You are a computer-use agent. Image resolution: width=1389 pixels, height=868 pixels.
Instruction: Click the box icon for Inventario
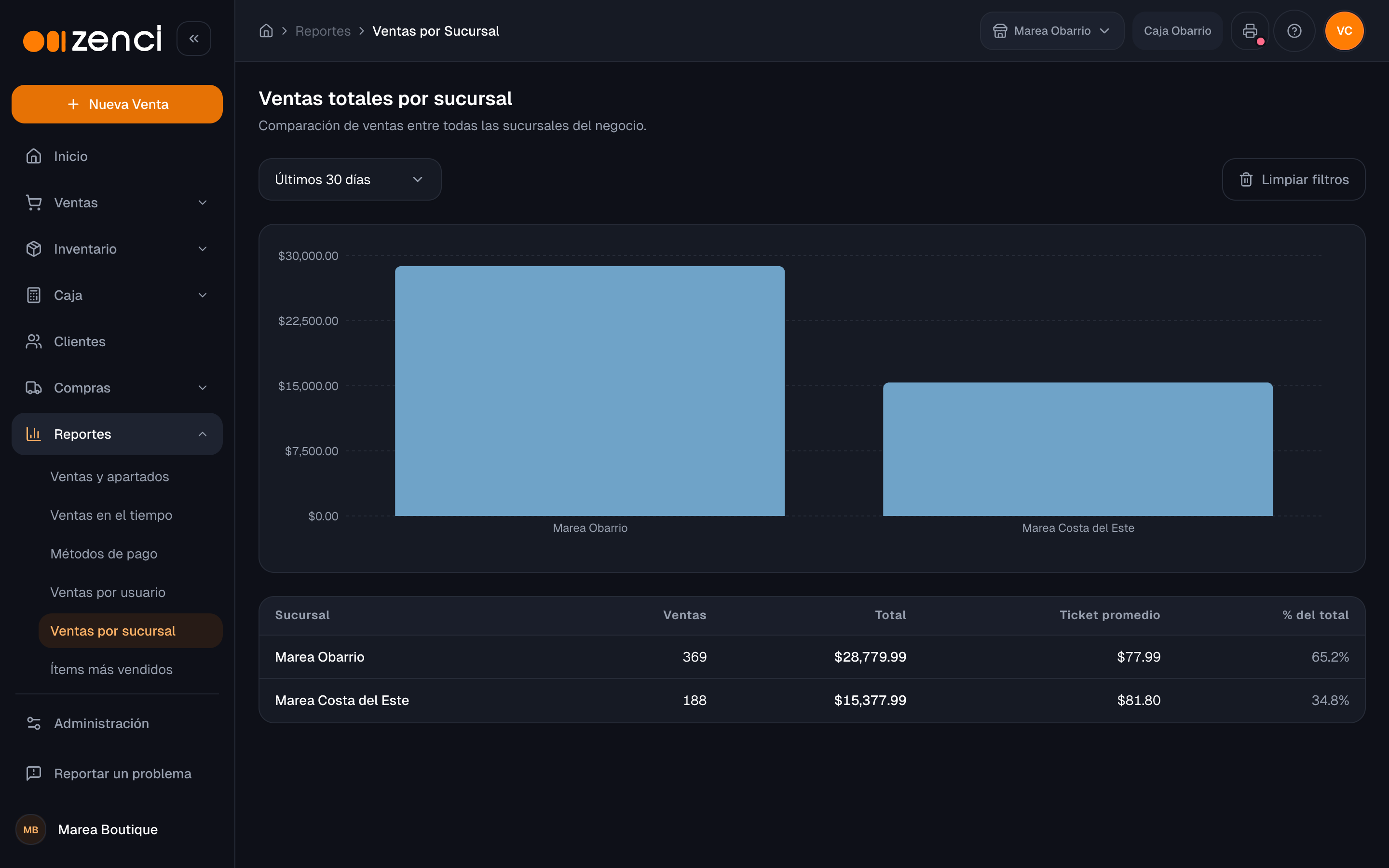(34, 248)
